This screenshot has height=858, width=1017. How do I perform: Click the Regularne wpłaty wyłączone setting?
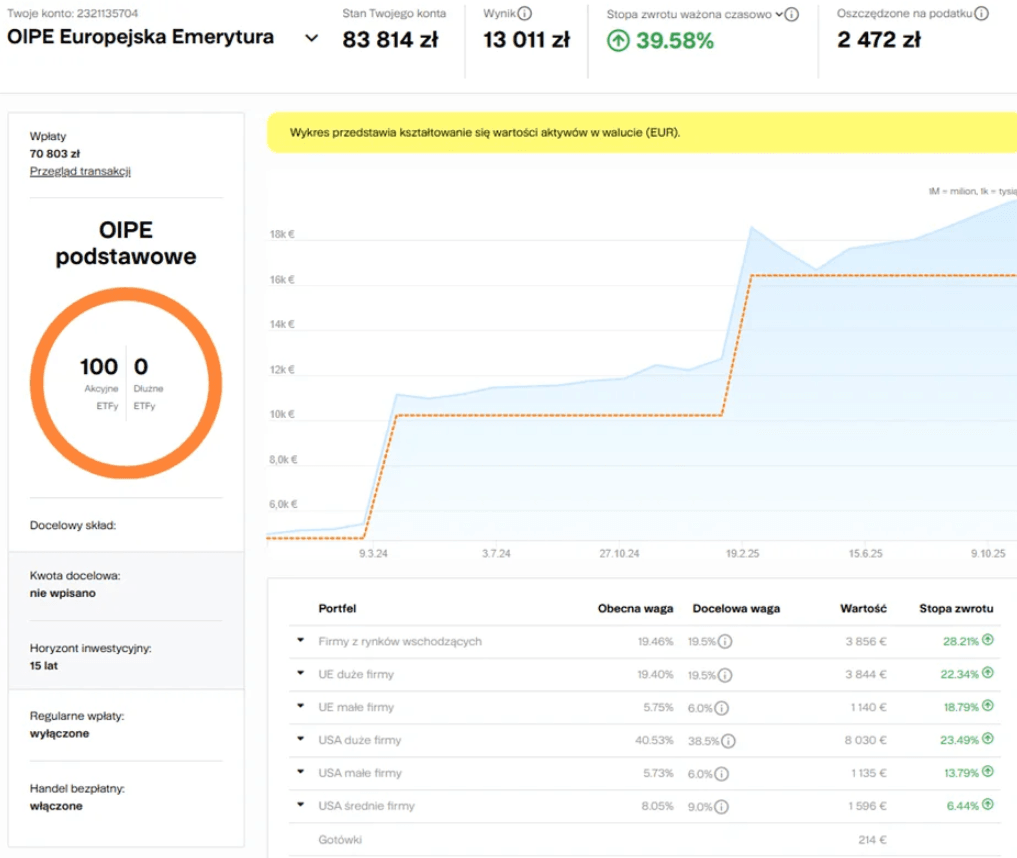[x=77, y=724]
